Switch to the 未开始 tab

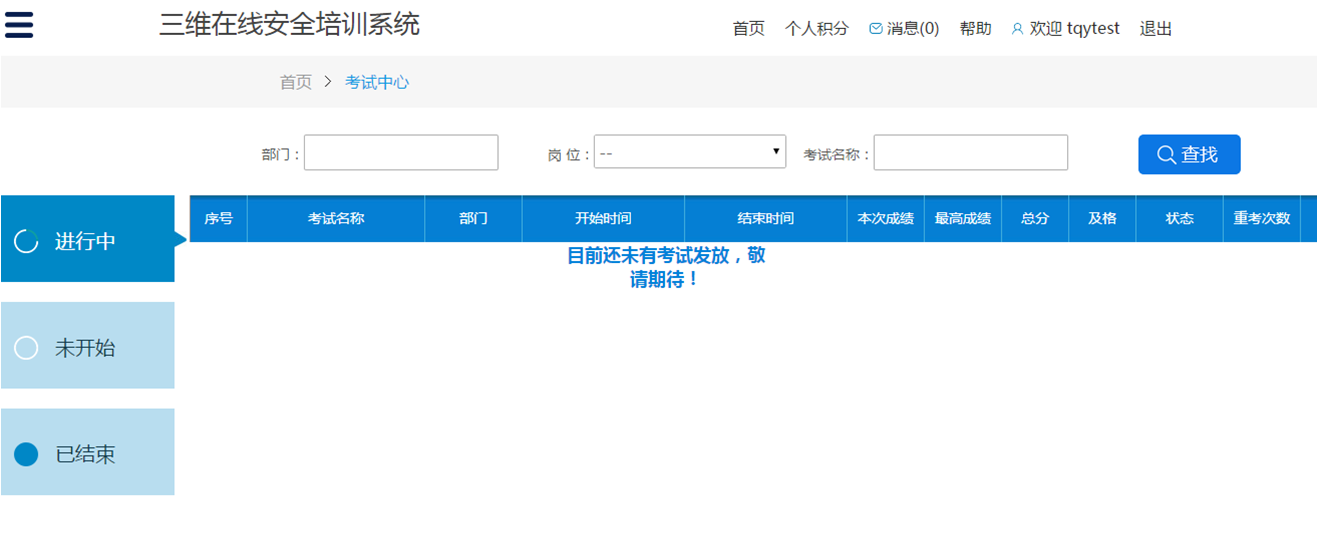click(88, 346)
